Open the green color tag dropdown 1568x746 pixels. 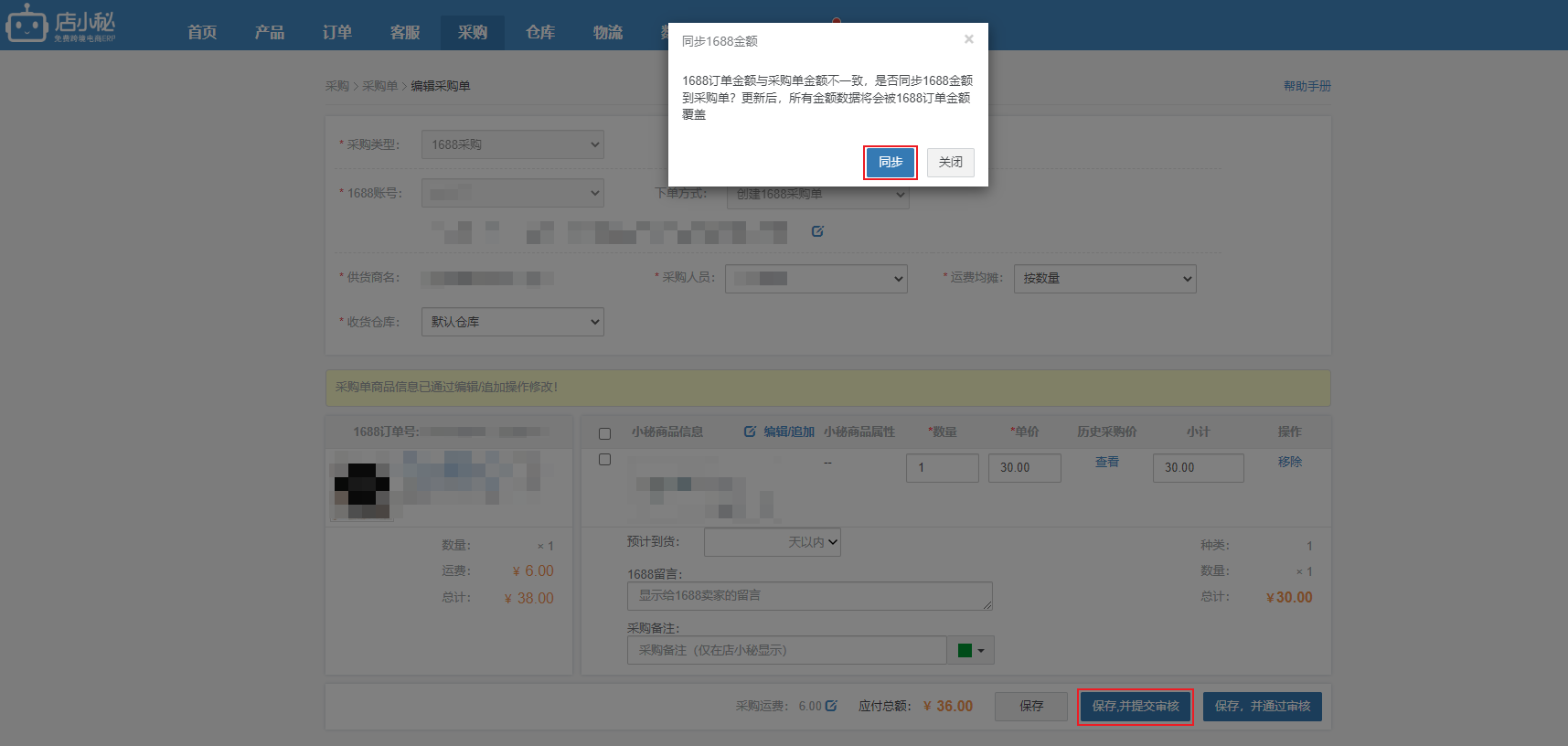click(971, 651)
